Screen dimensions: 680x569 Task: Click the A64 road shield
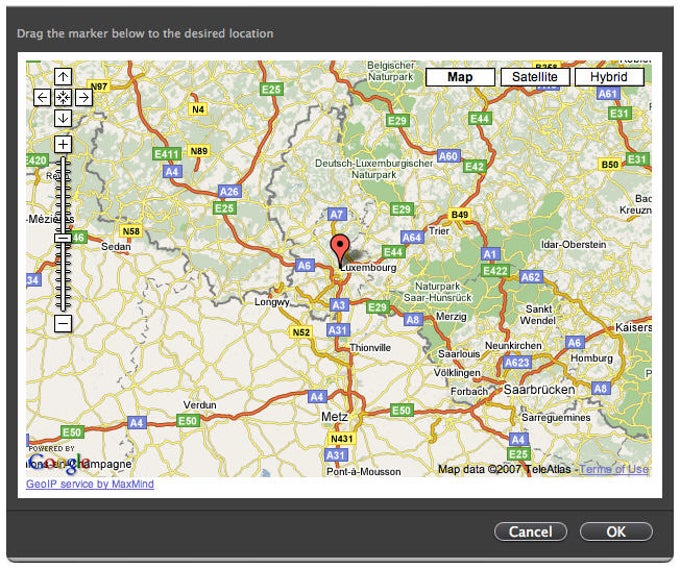click(412, 238)
